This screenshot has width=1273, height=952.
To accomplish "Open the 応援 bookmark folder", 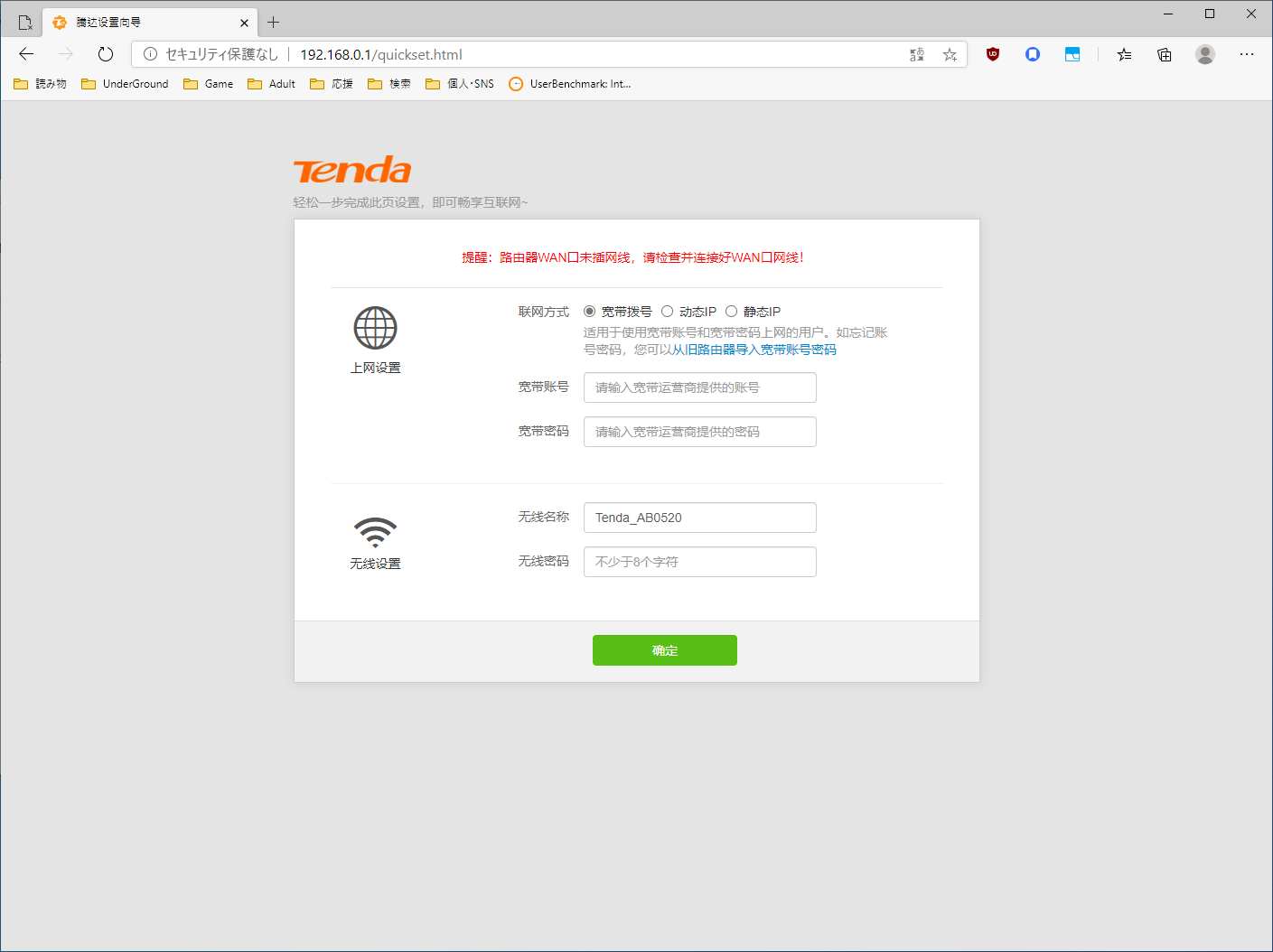I will [x=331, y=84].
